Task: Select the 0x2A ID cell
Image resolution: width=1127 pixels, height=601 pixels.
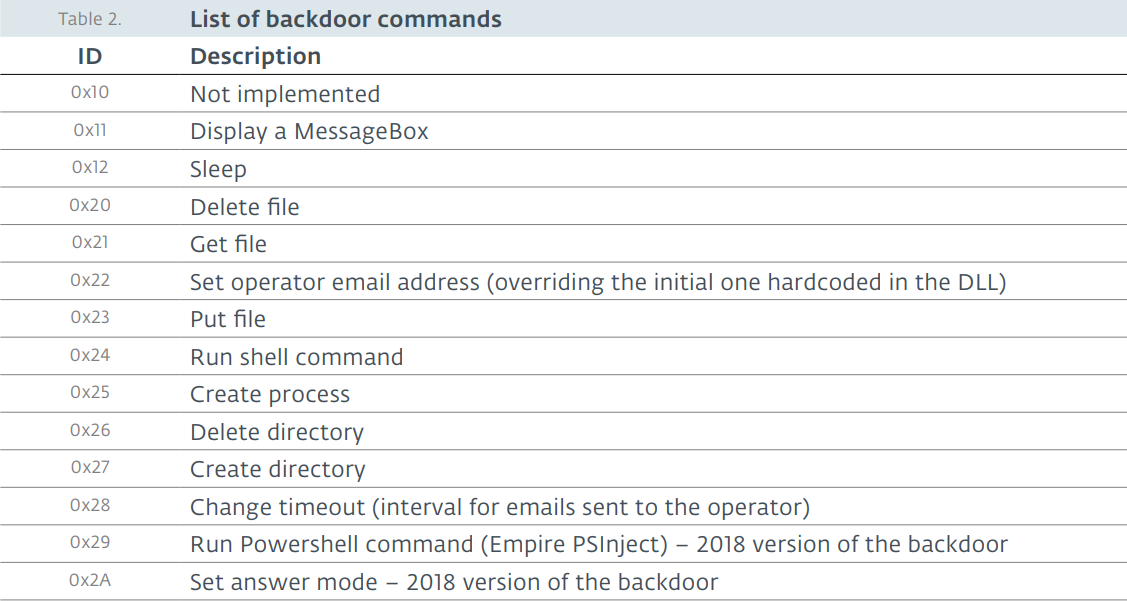Action: tap(90, 580)
